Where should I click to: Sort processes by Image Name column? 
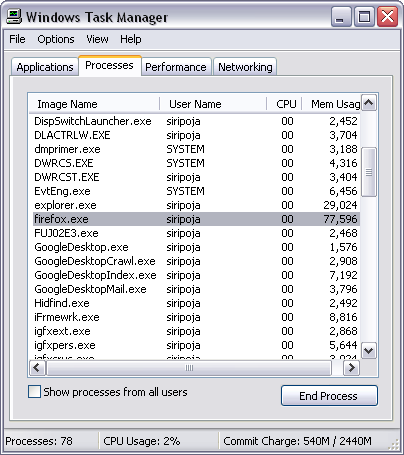(94, 104)
